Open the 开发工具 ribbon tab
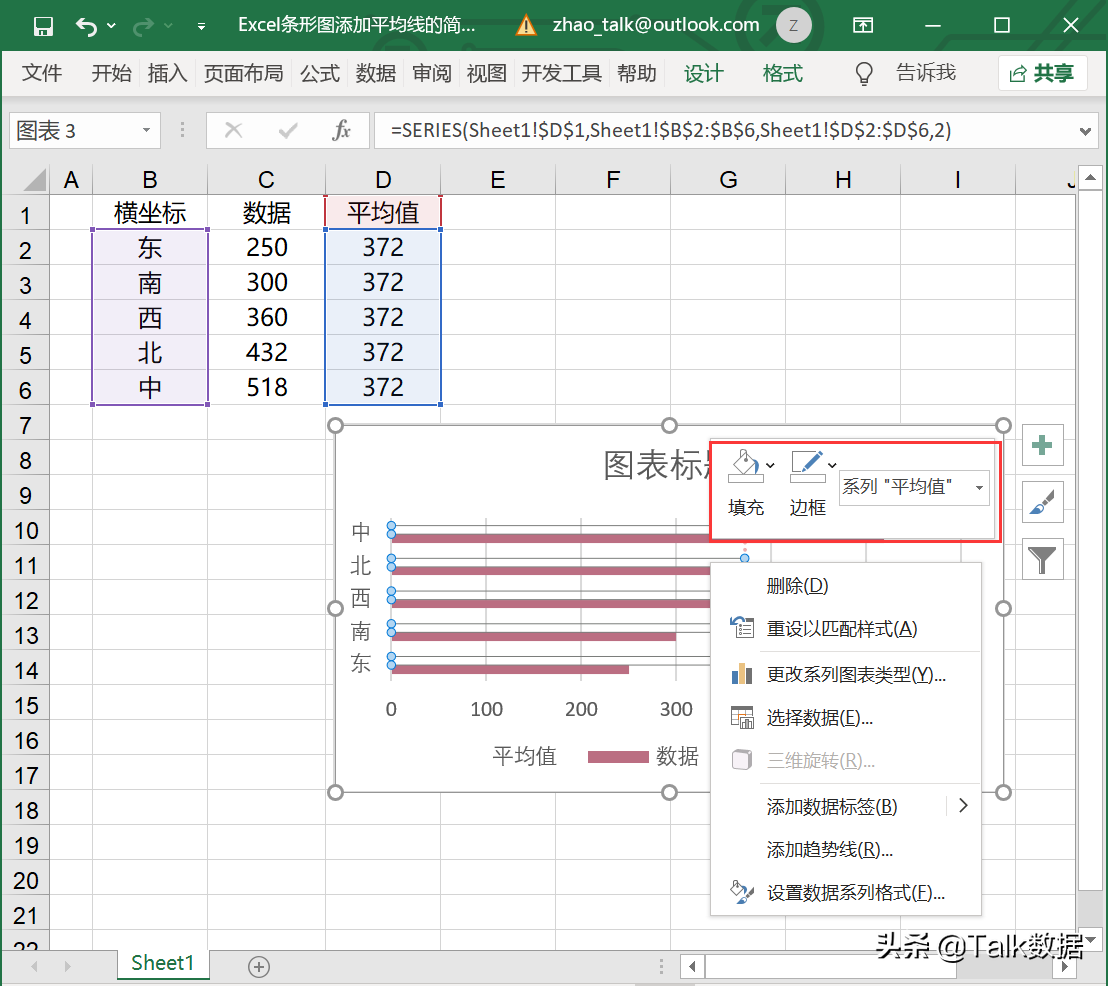 tap(561, 73)
